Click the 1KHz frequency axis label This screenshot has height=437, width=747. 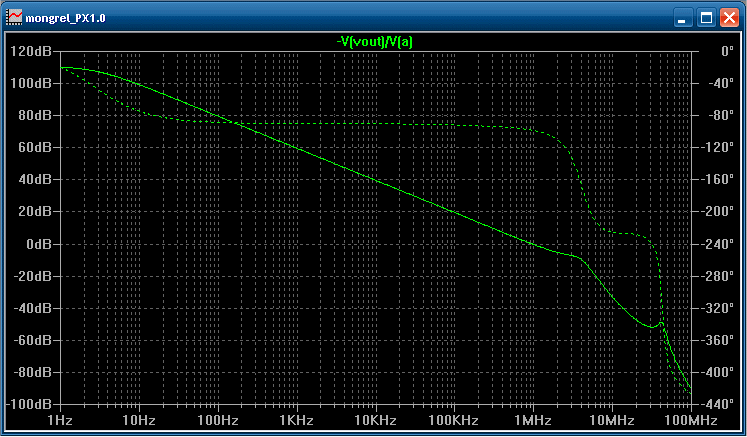pyautogui.click(x=296, y=420)
